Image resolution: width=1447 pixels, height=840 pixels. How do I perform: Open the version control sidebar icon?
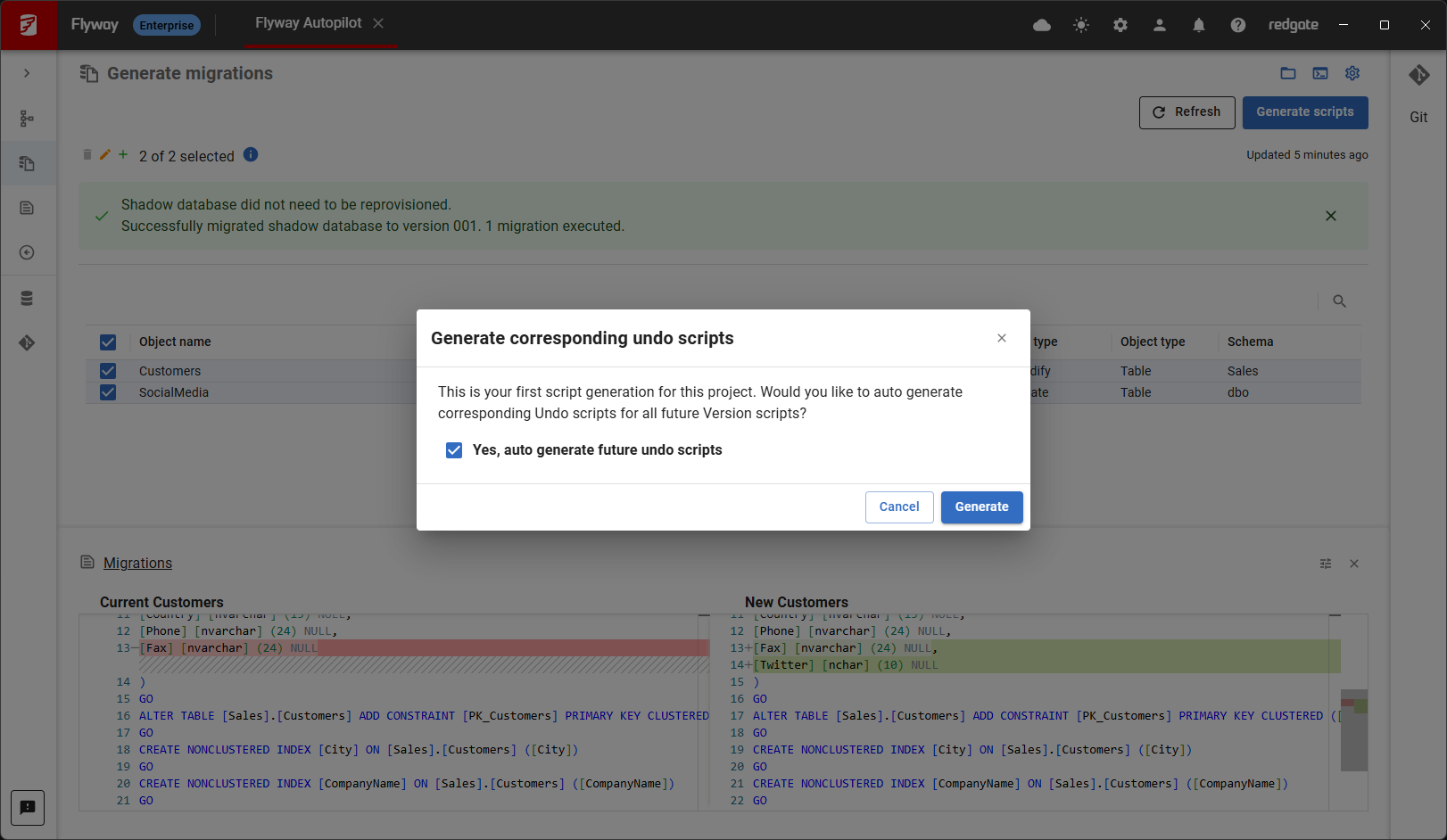27,342
